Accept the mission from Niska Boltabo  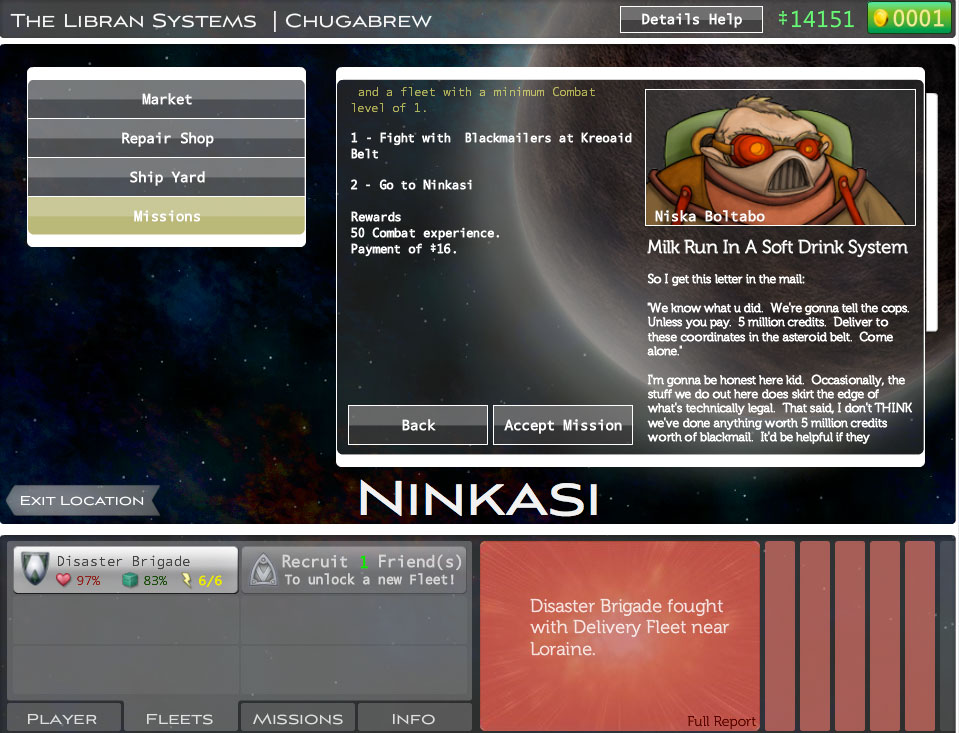[x=562, y=425]
